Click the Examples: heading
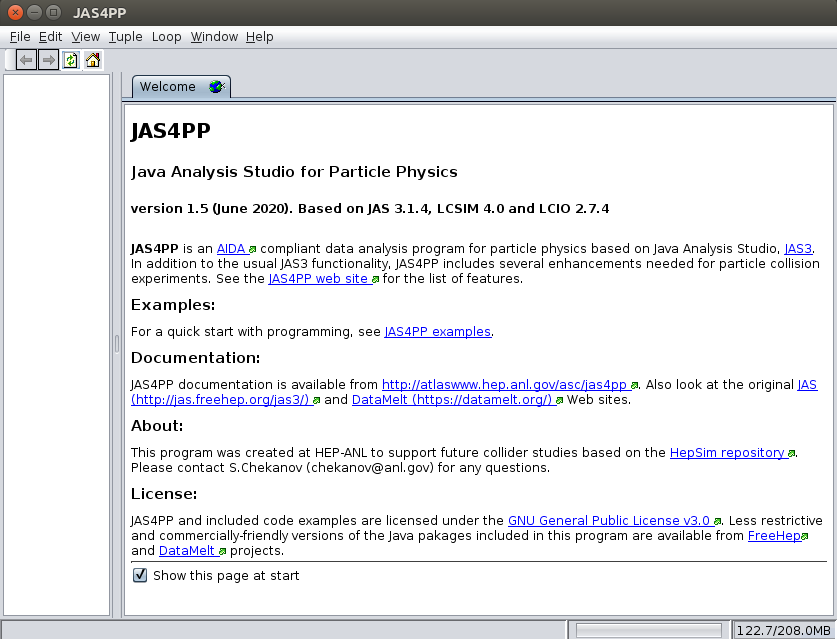Image resolution: width=837 pixels, height=639 pixels. tap(173, 305)
